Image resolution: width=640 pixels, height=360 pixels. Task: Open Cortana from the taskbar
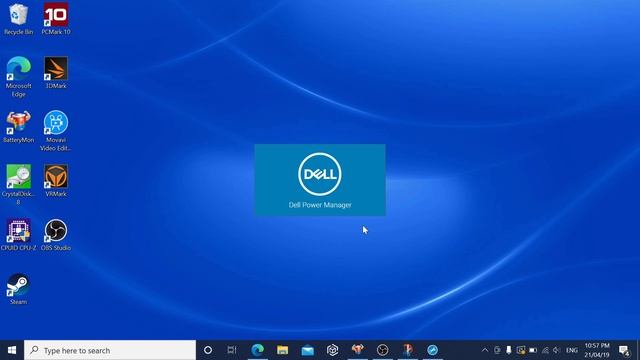208,350
